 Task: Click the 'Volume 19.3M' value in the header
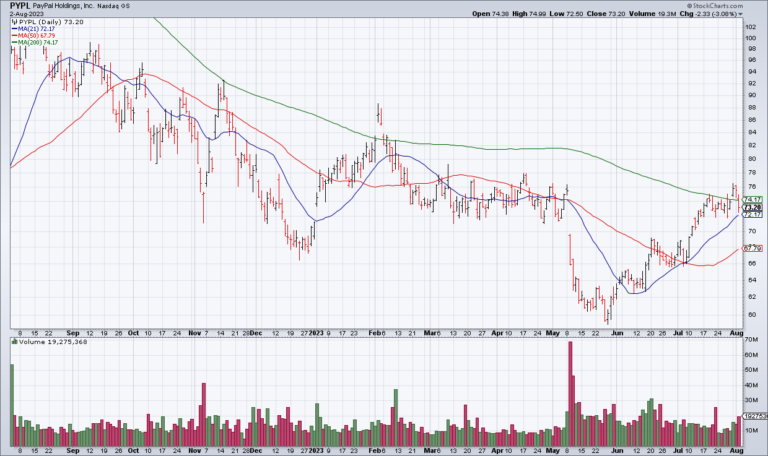pos(652,14)
